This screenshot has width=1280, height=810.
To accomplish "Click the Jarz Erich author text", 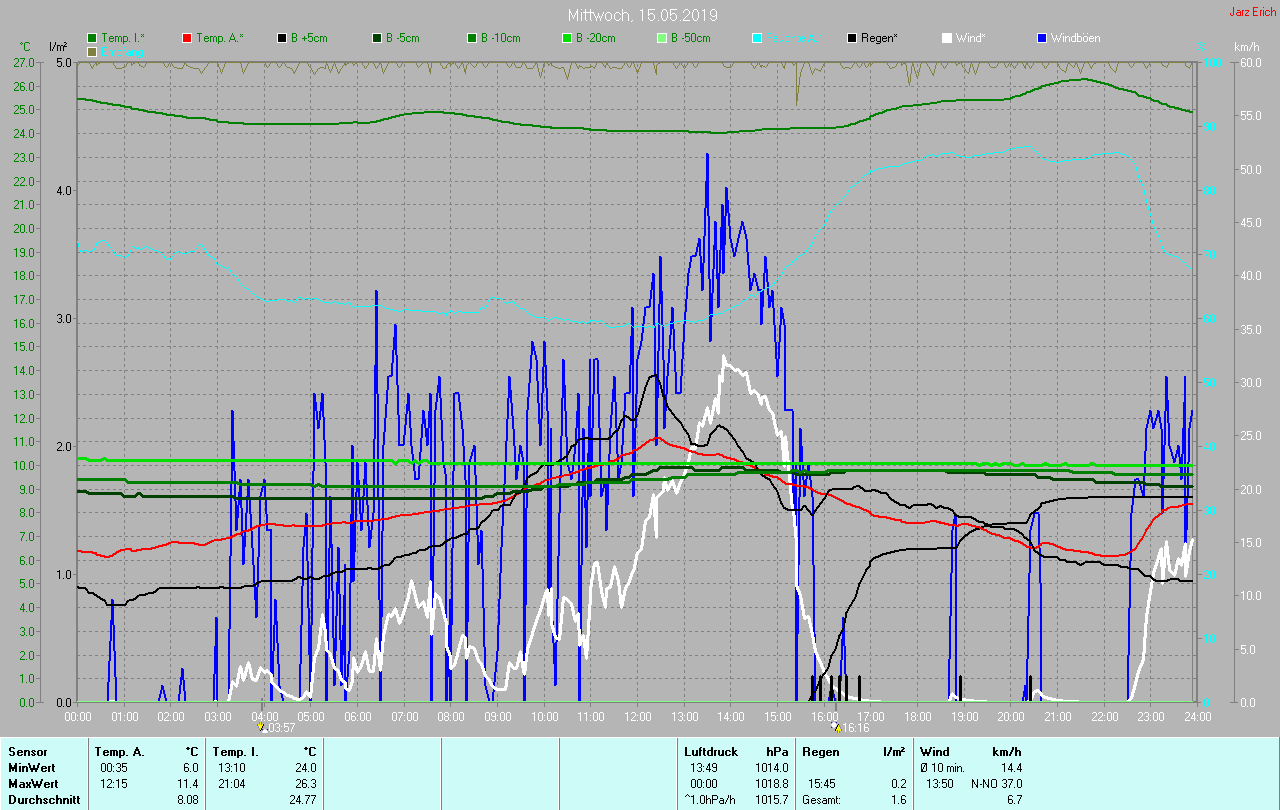I will [1252, 12].
